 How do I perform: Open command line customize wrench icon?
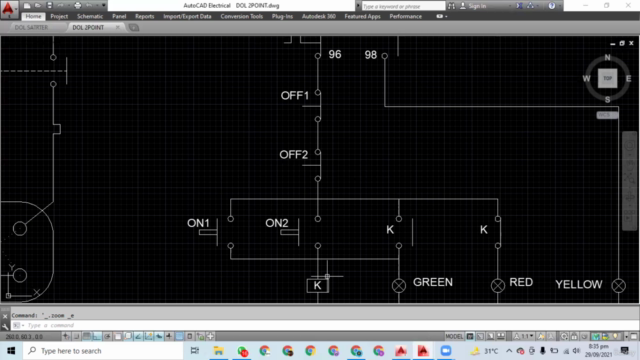pos(5,326)
